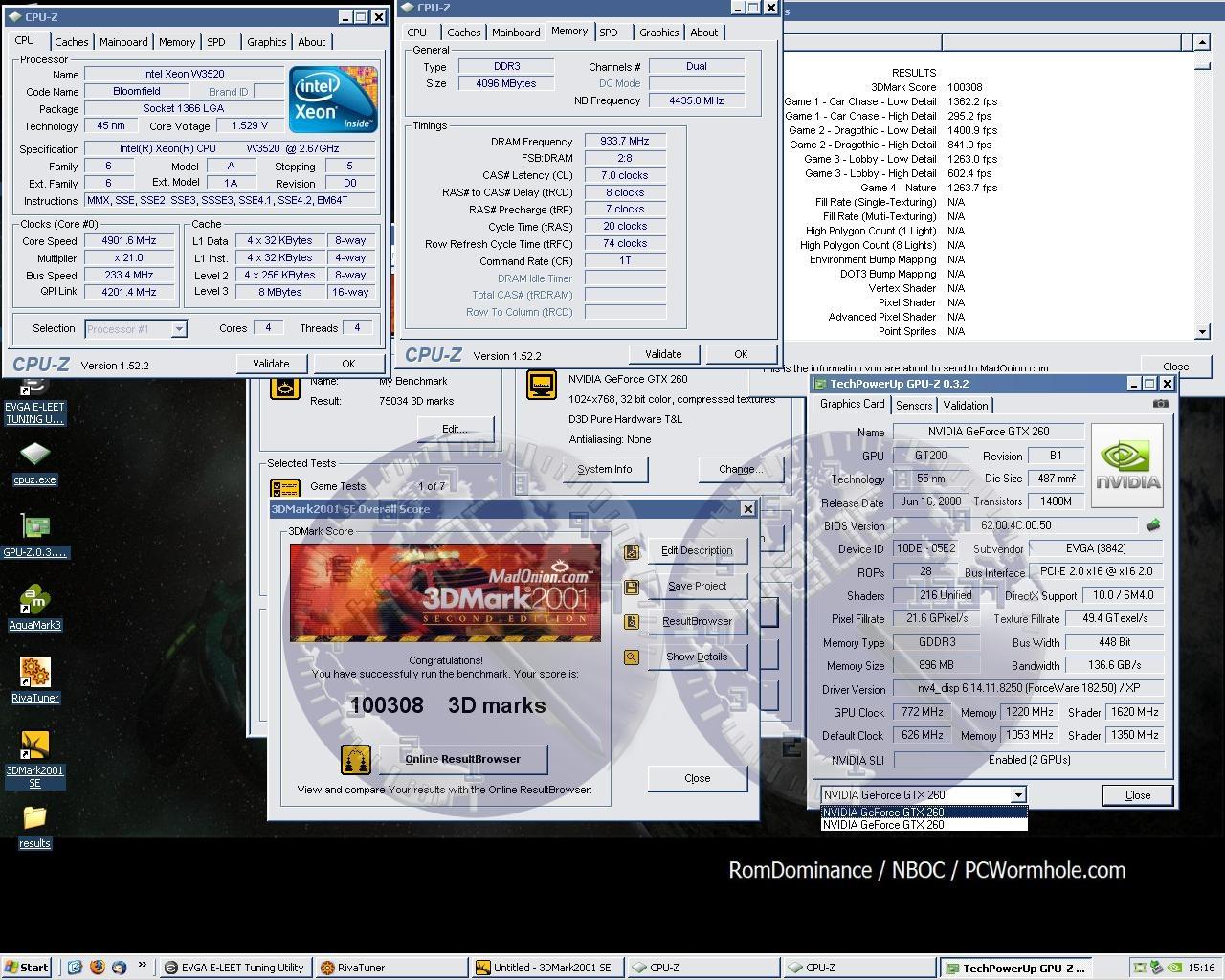The image size is (1225, 980).
Task: Open the EVGA E-LEET Tuning desktop shortcut
Action: pos(34,402)
